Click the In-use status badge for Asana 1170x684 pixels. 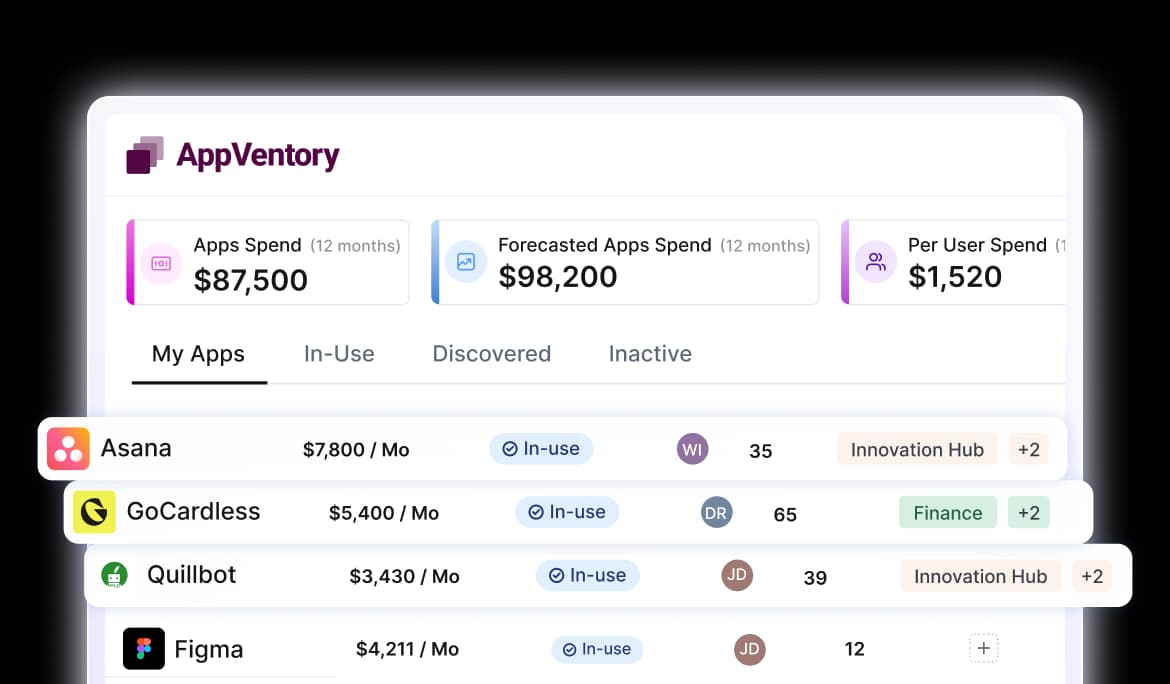pyautogui.click(x=541, y=448)
